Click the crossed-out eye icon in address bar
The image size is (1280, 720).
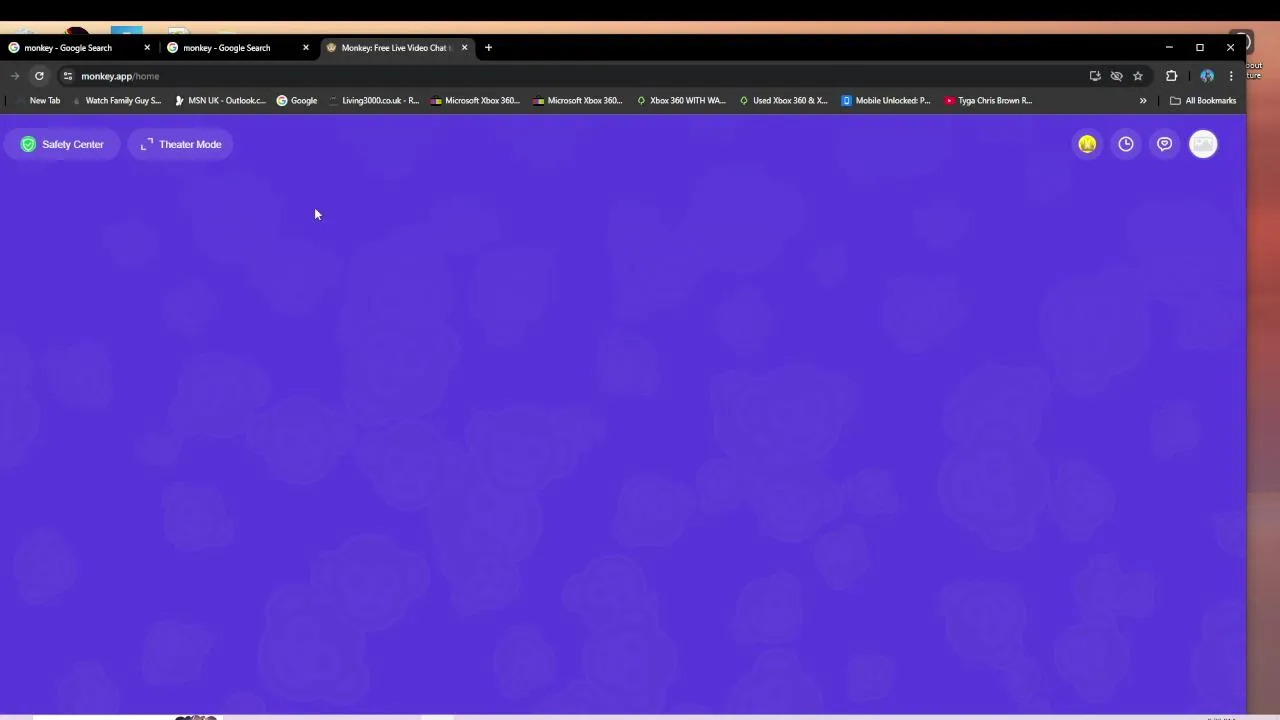click(1116, 76)
